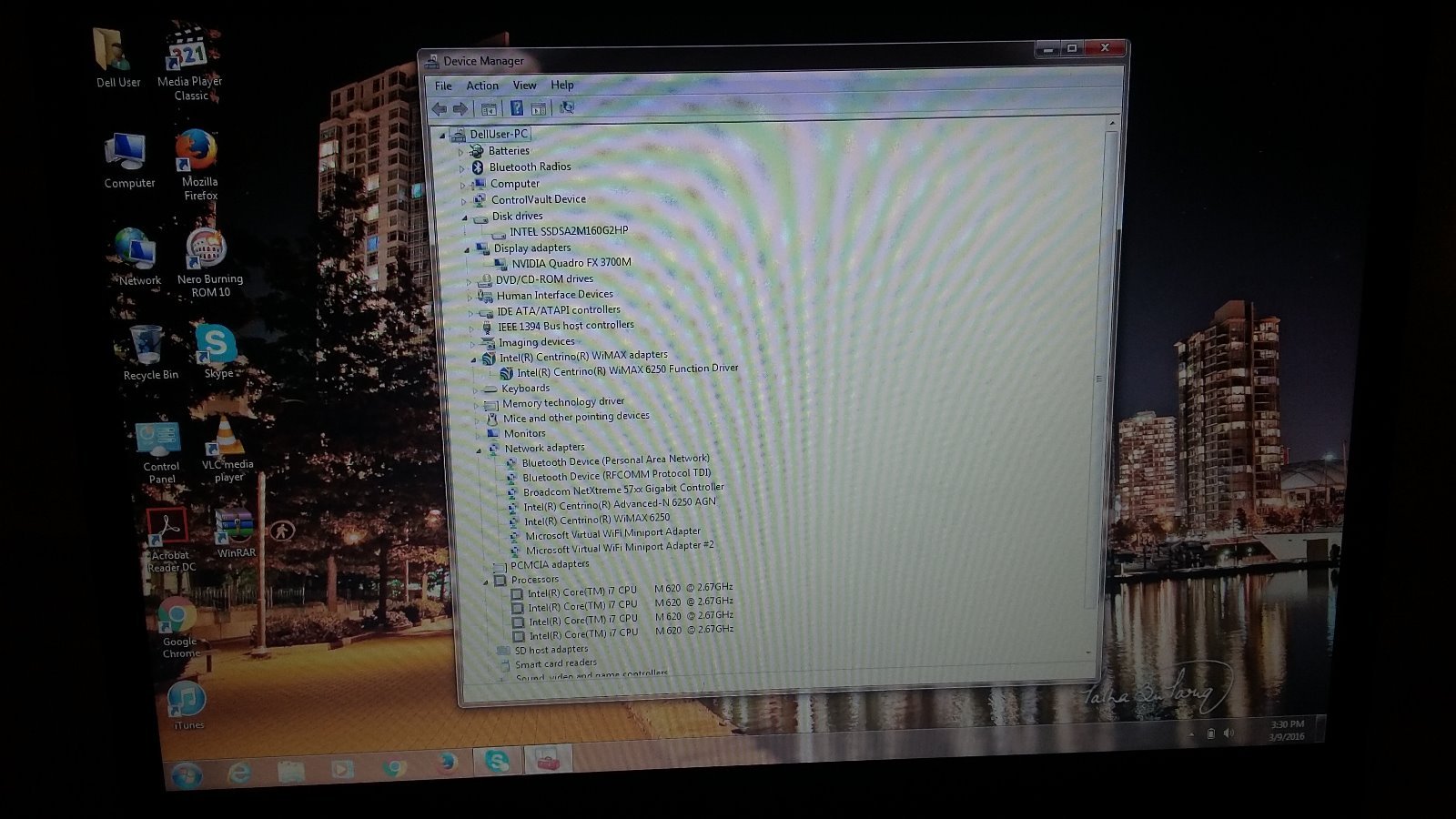The width and height of the screenshot is (1456, 819).
Task: Expand the DVD/CD-ROM drives category
Action: click(x=469, y=281)
